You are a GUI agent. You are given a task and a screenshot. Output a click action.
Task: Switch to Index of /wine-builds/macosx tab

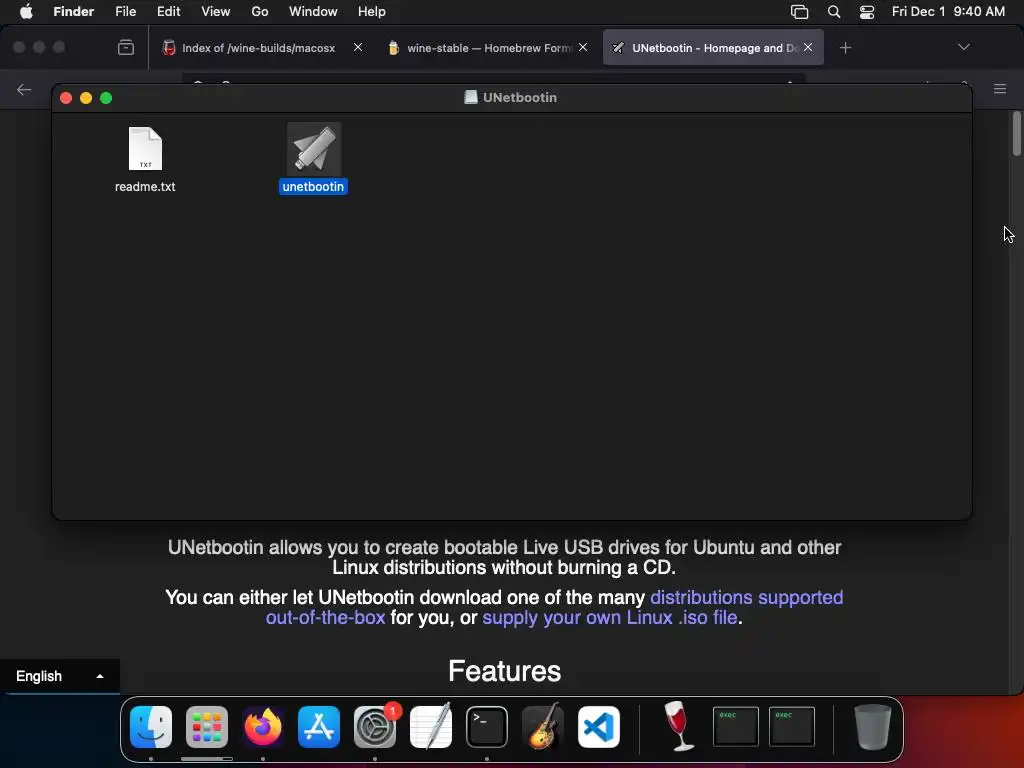(x=259, y=48)
